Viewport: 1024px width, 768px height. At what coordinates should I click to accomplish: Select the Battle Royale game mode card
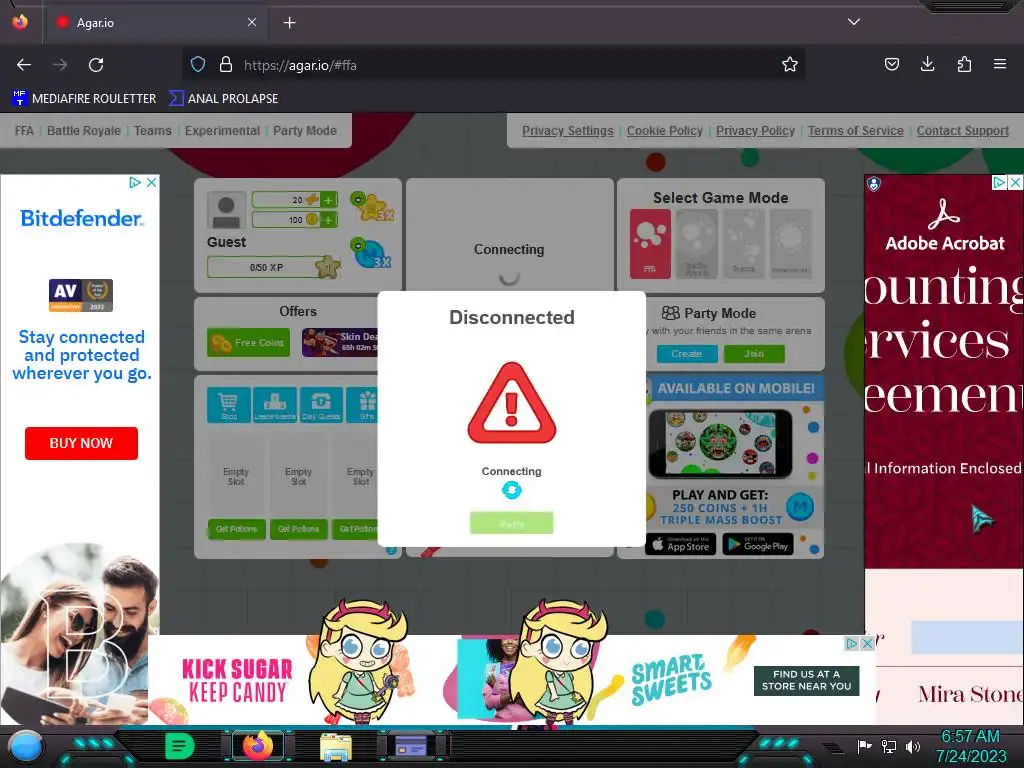click(x=697, y=244)
